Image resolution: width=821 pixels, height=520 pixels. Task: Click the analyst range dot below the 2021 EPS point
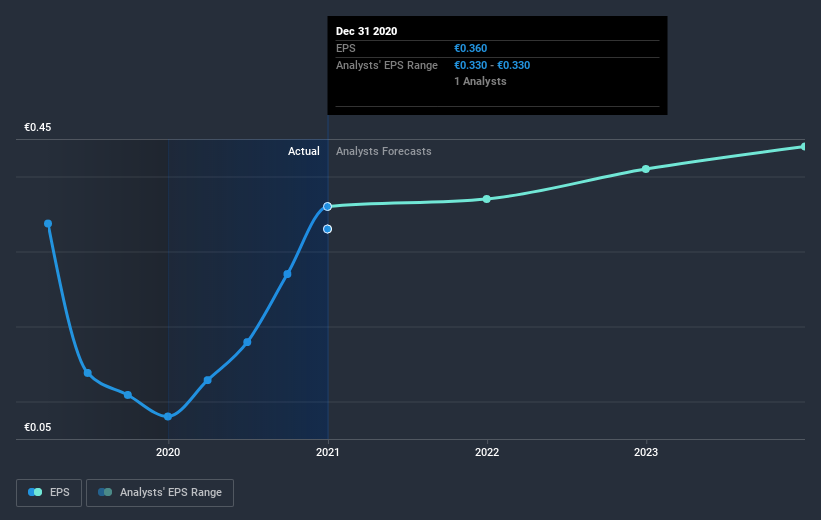[x=327, y=229]
